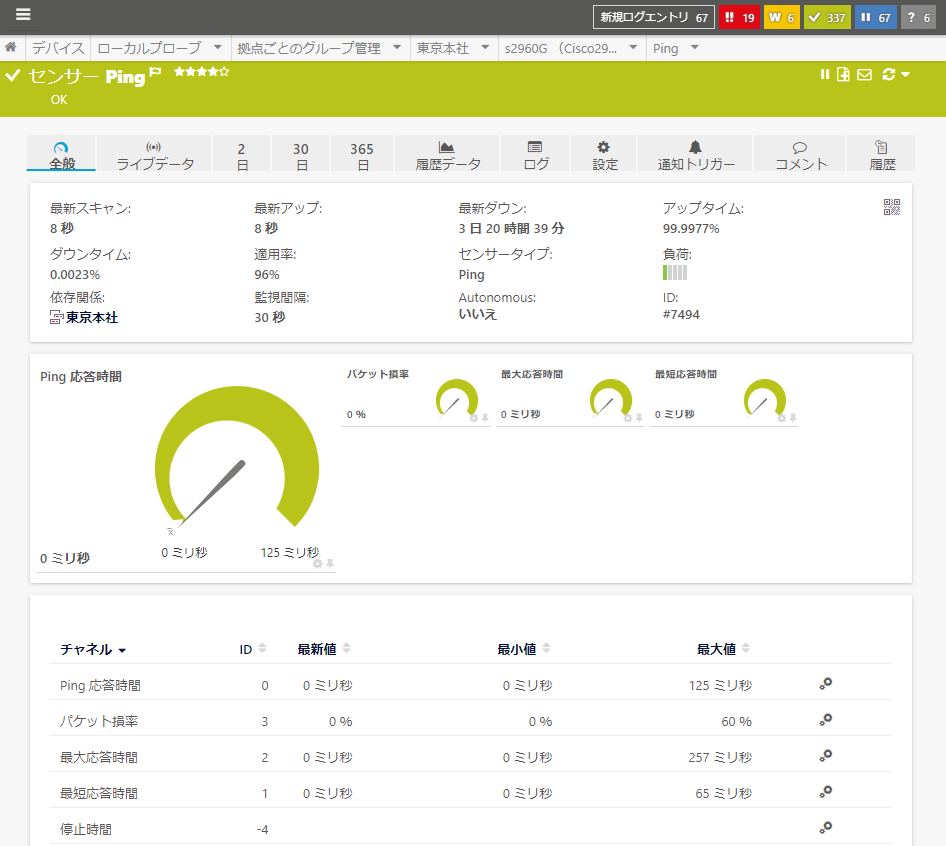Image resolution: width=946 pixels, height=846 pixels.
Task: Click パケット損率 row in channel table
Action: [x=471, y=720]
